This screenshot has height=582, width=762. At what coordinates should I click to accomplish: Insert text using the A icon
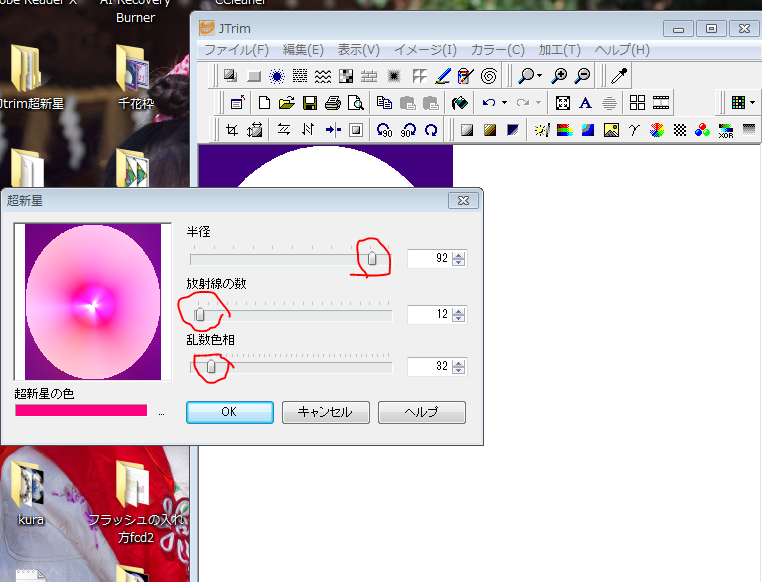tap(586, 103)
